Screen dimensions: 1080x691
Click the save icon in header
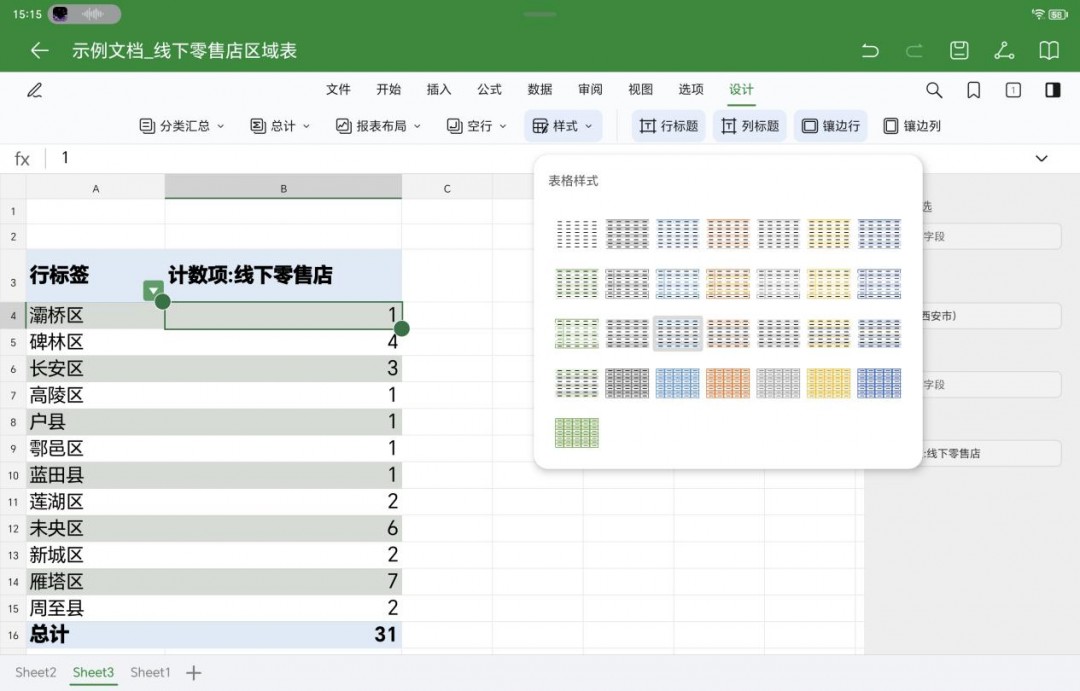coord(959,51)
